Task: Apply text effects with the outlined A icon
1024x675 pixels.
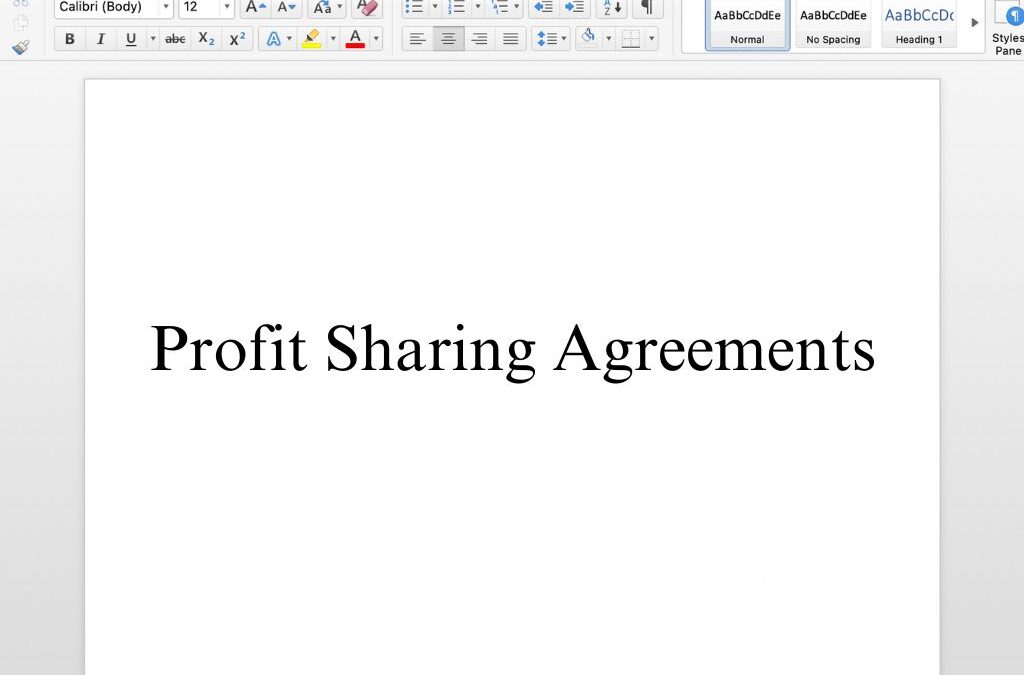Action: (274, 39)
